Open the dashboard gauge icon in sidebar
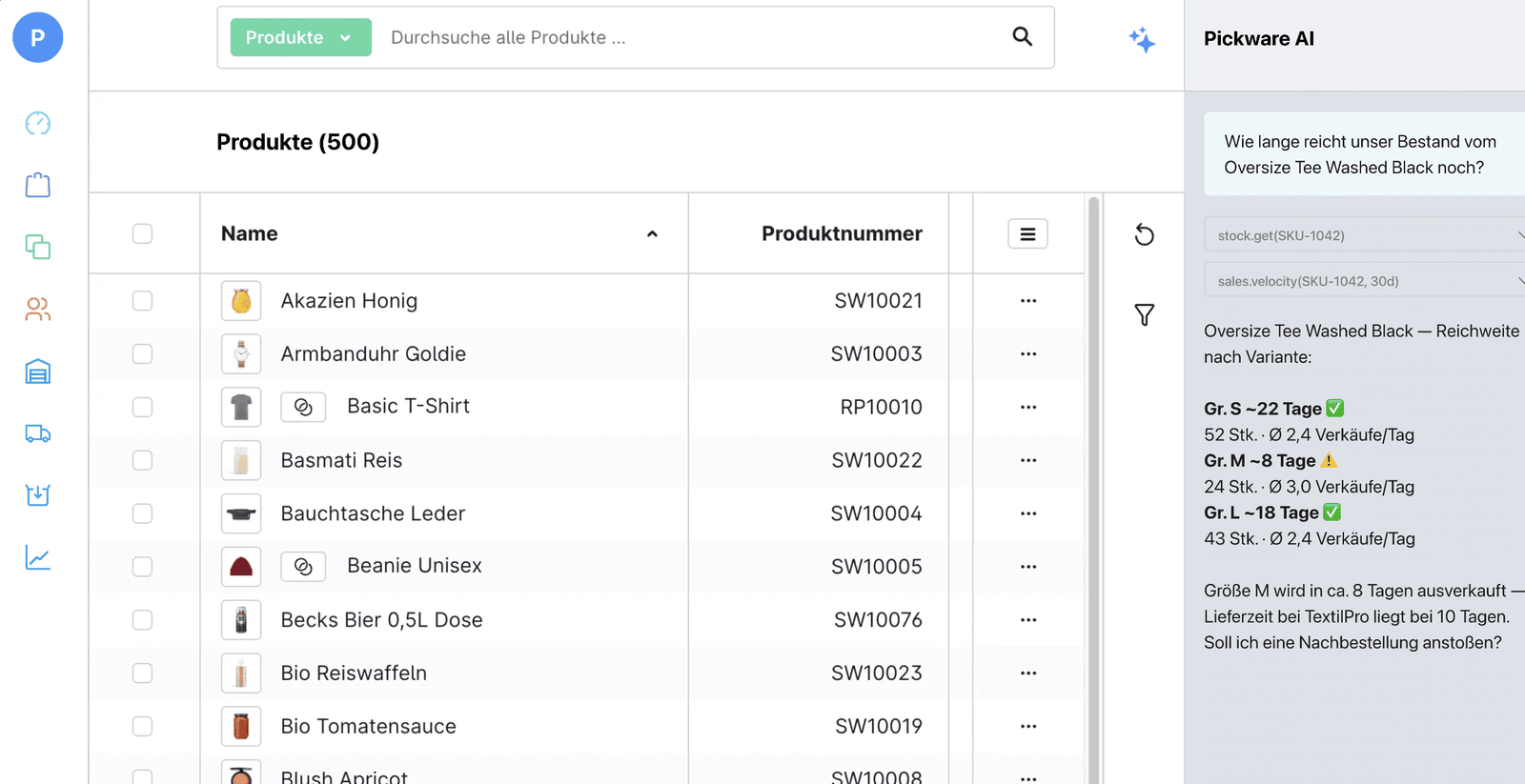Viewport: 1525px width, 784px height. [x=38, y=123]
